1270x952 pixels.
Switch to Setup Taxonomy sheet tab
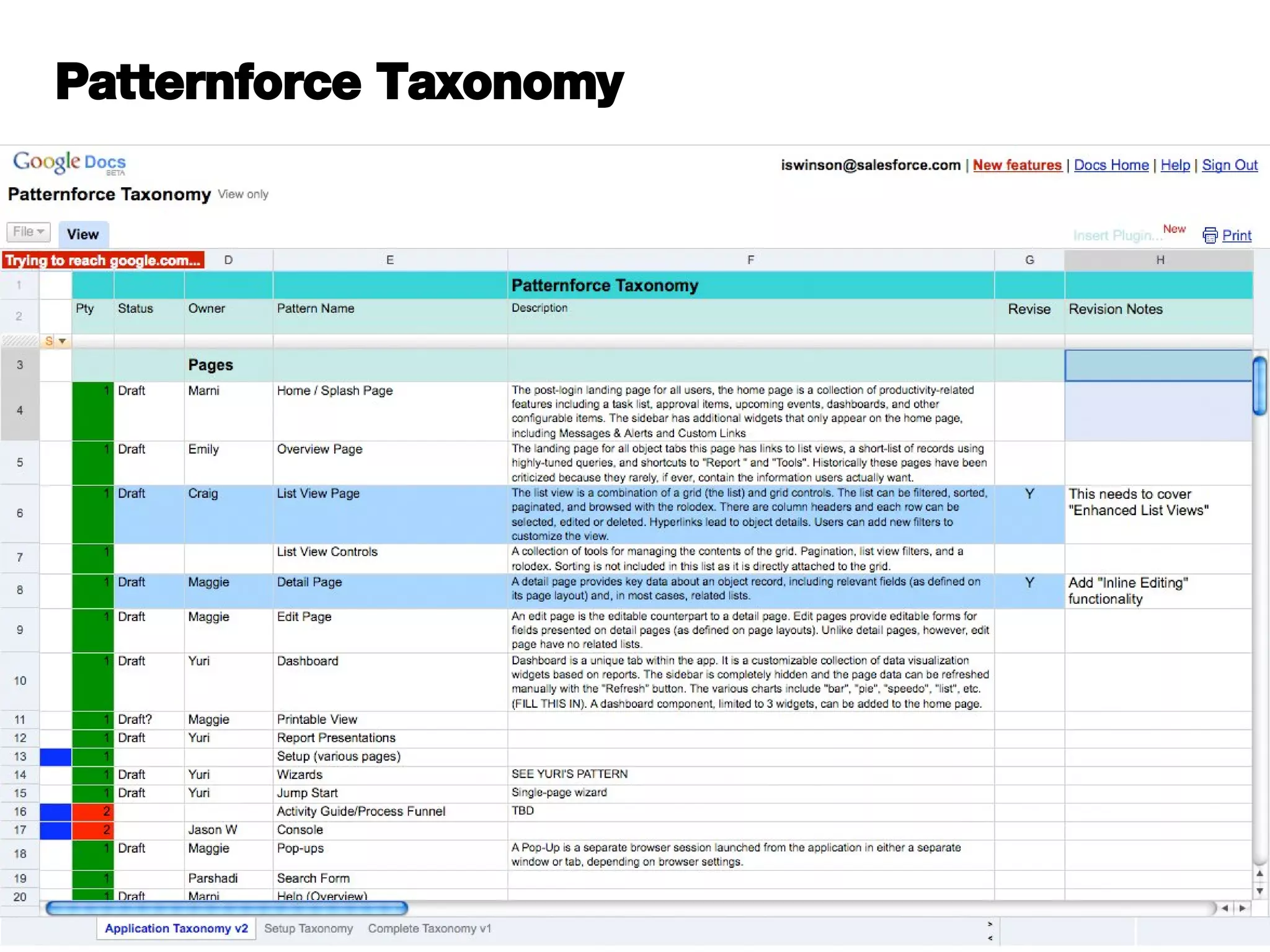pyautogui.click(x=308, y=928)
